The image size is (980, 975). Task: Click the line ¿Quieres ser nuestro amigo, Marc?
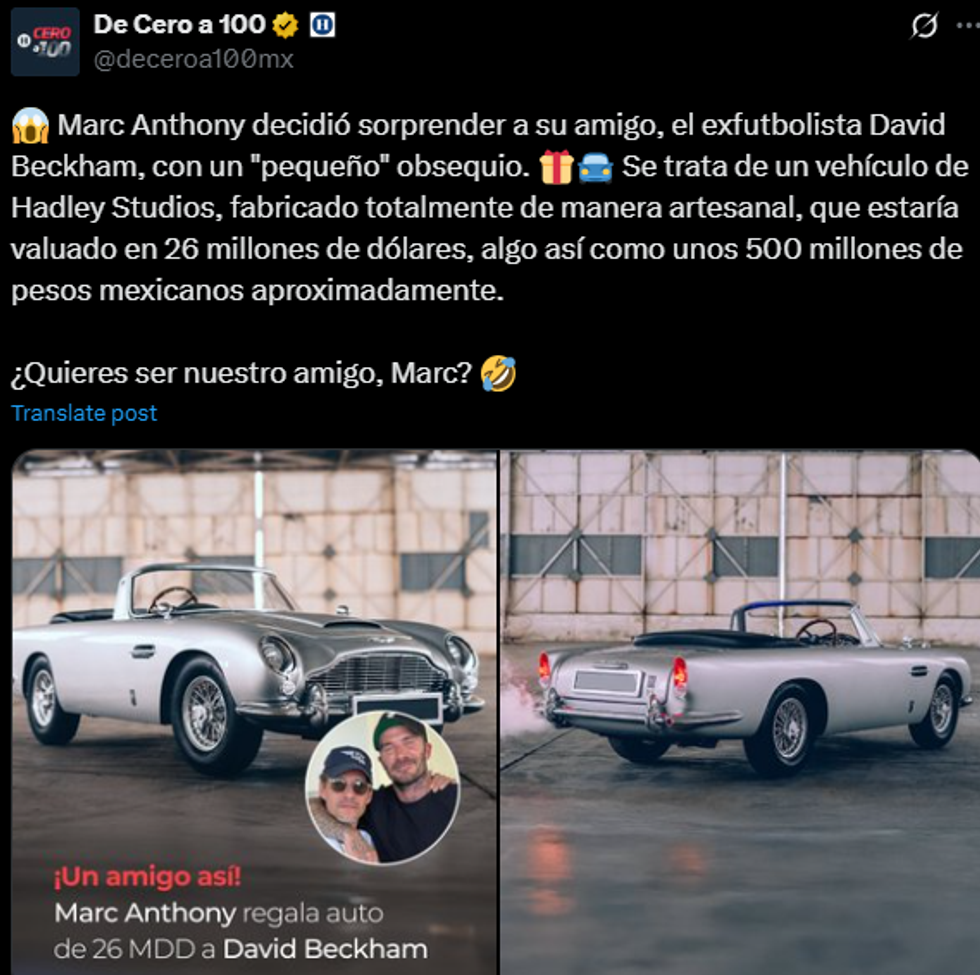[x=241, y=374]
